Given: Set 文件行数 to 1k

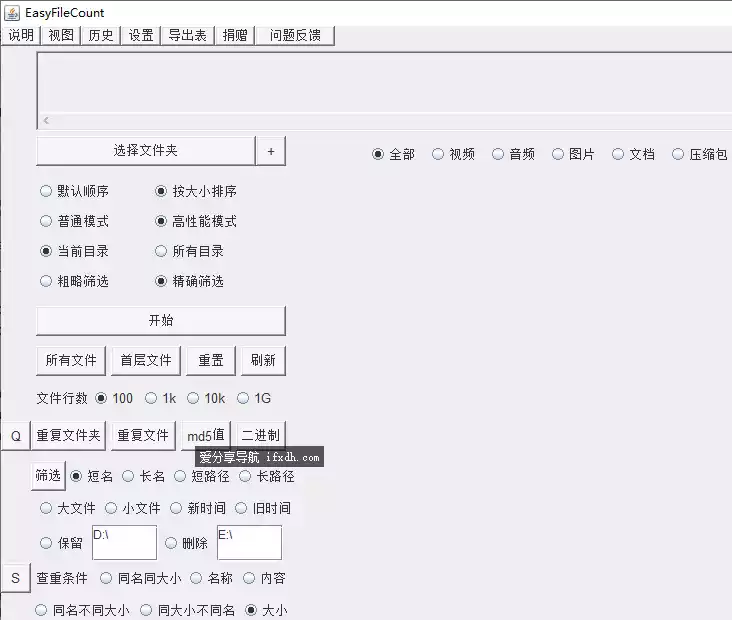Looking at the screenshot, I should tap(161, 398).
